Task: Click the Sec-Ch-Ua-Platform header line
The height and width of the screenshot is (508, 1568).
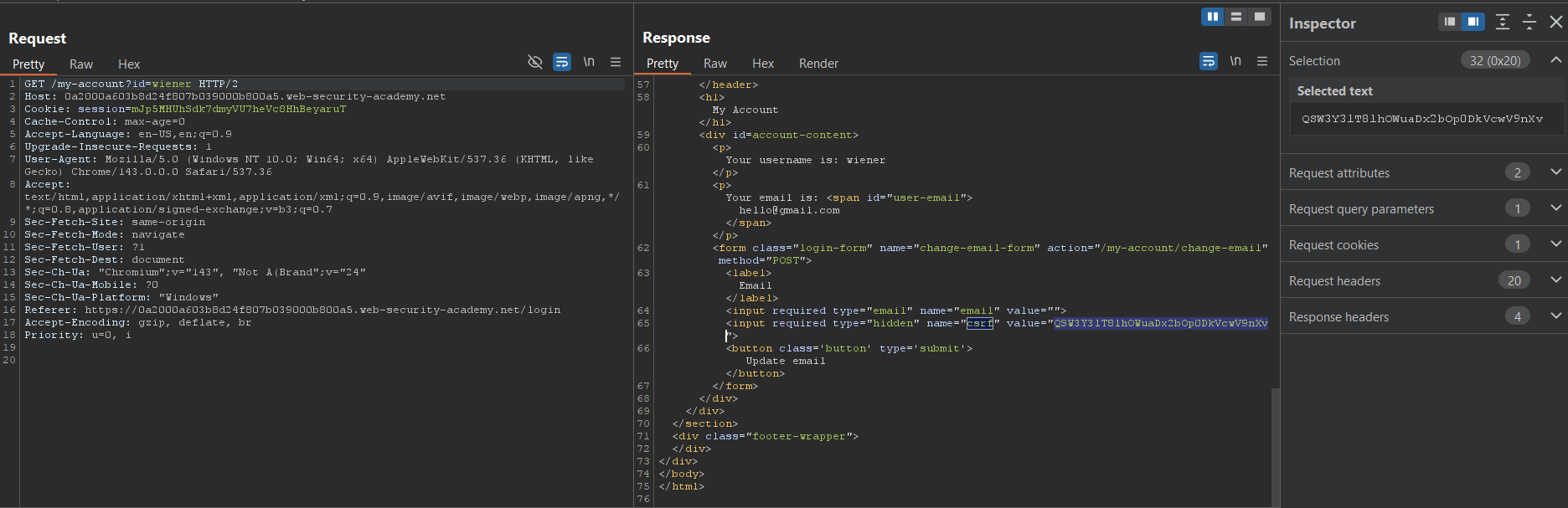Action: (121, 297)
